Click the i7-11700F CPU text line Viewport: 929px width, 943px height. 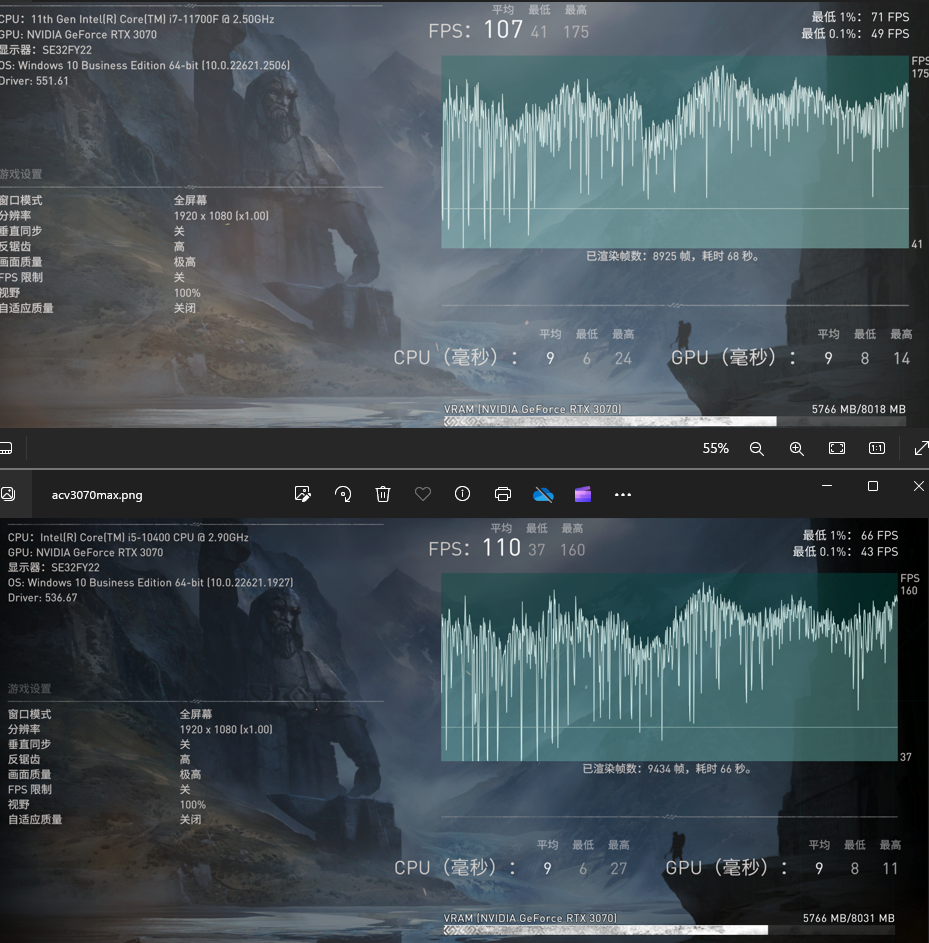137,19
